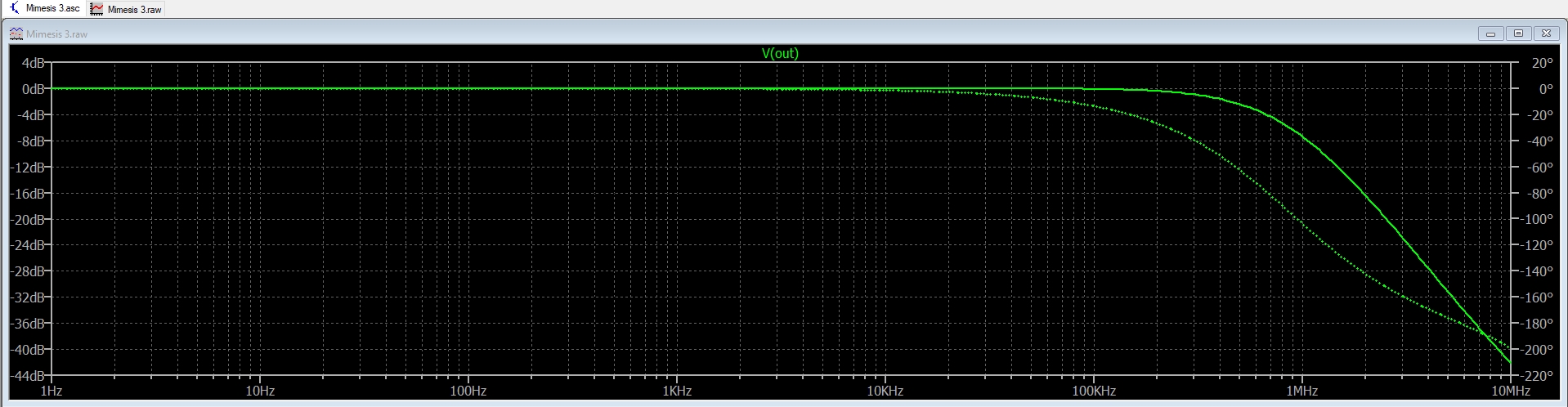Click the -40dB magnitude axis label
Screen dimensions: 1568x407
click(x=28, y=350)
